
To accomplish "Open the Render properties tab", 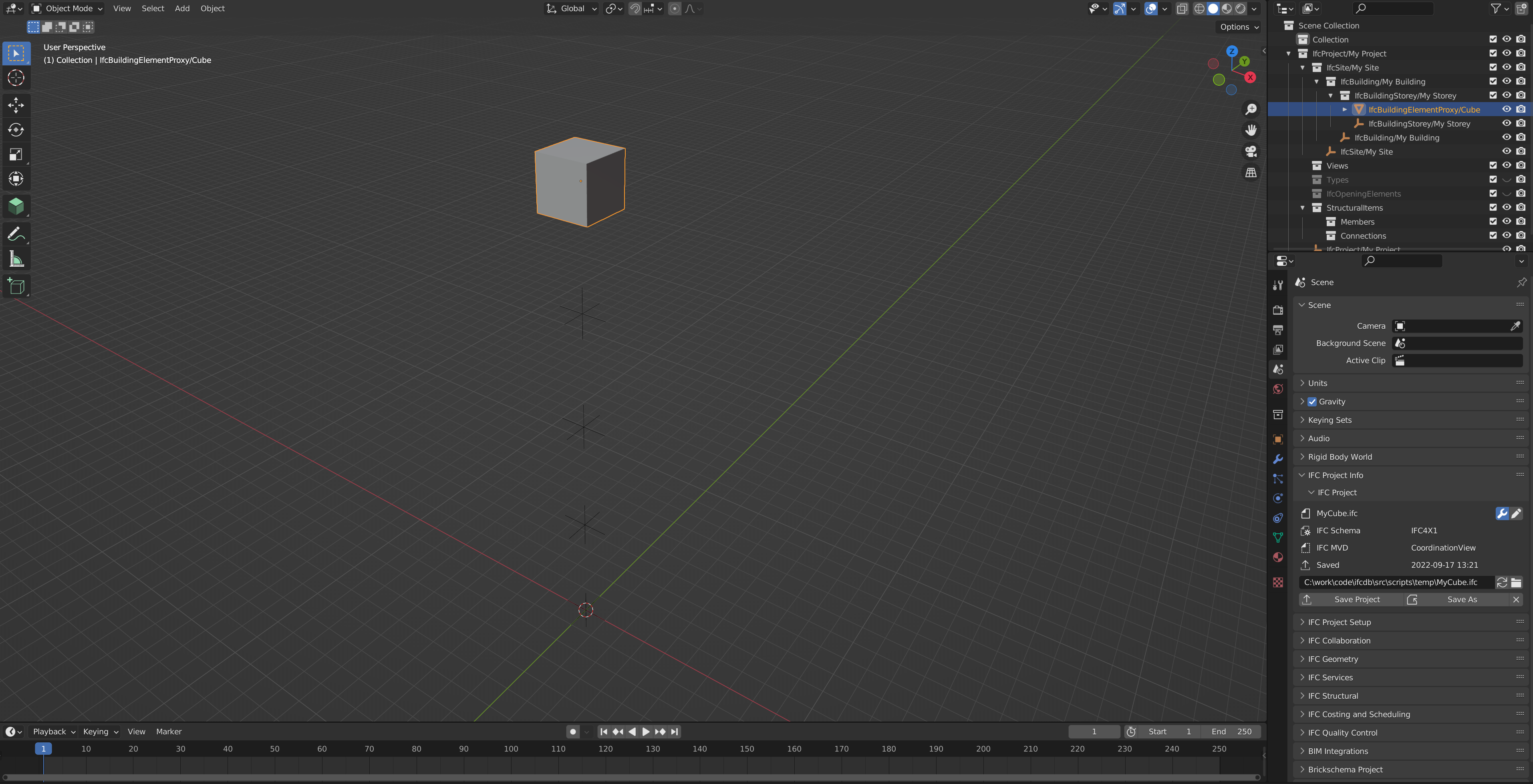I will coord(1278,310).
